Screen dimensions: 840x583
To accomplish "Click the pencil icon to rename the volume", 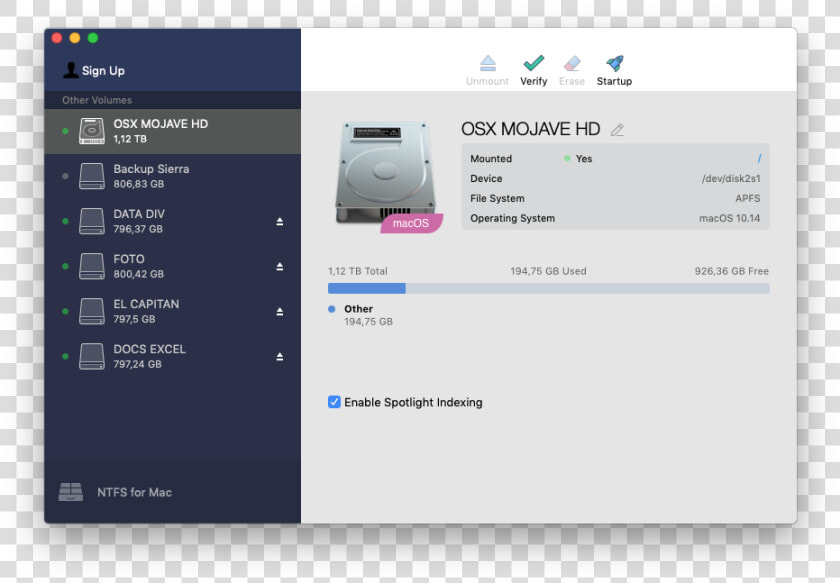I will click(x=617, y=130).
